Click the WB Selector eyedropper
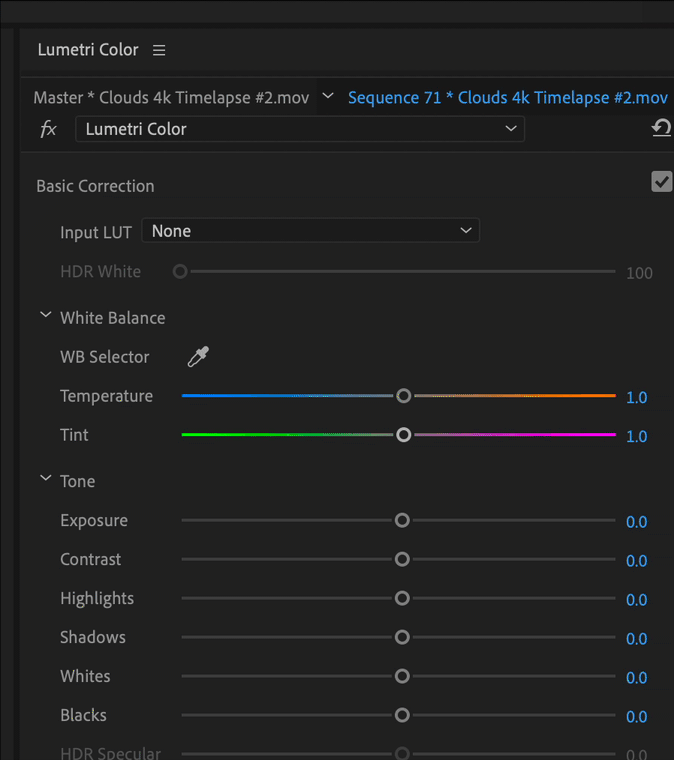The image size is (674, 760). coord(198,357)
